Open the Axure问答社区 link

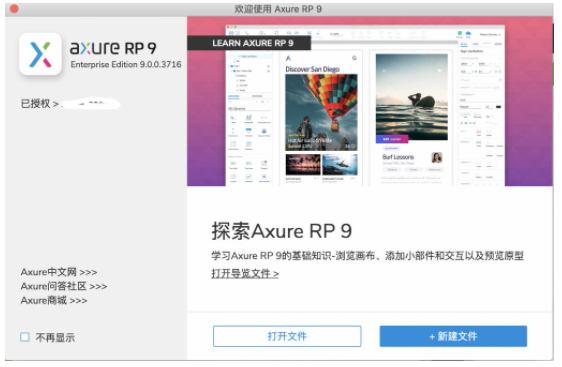[x=64, y=286]
